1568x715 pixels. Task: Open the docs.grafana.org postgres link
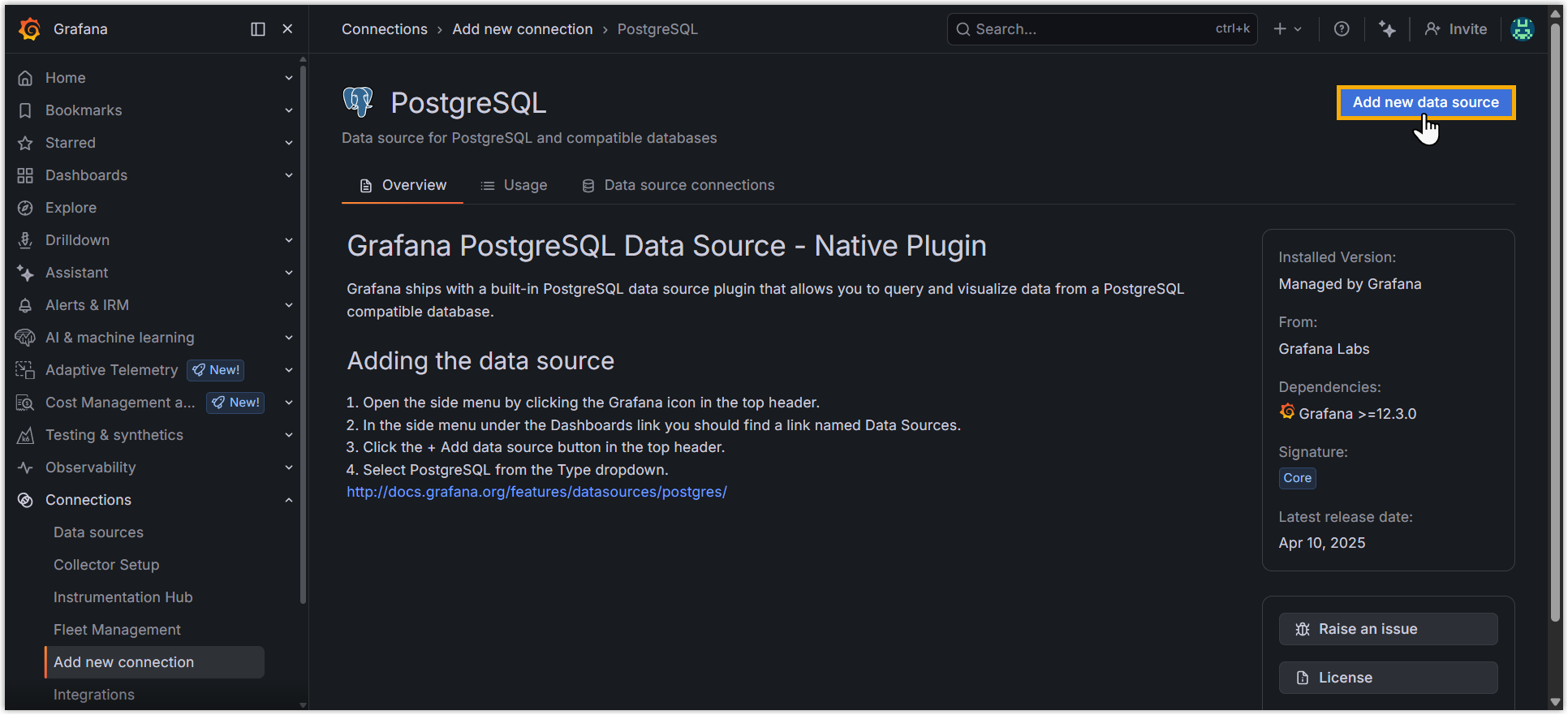pyautogui.click(x=536, y=492)
